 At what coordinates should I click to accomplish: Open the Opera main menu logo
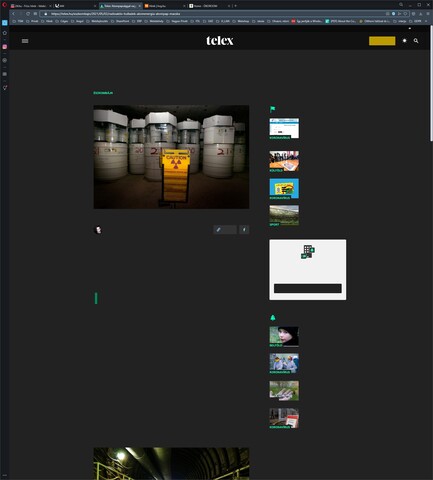coord(5,5)
